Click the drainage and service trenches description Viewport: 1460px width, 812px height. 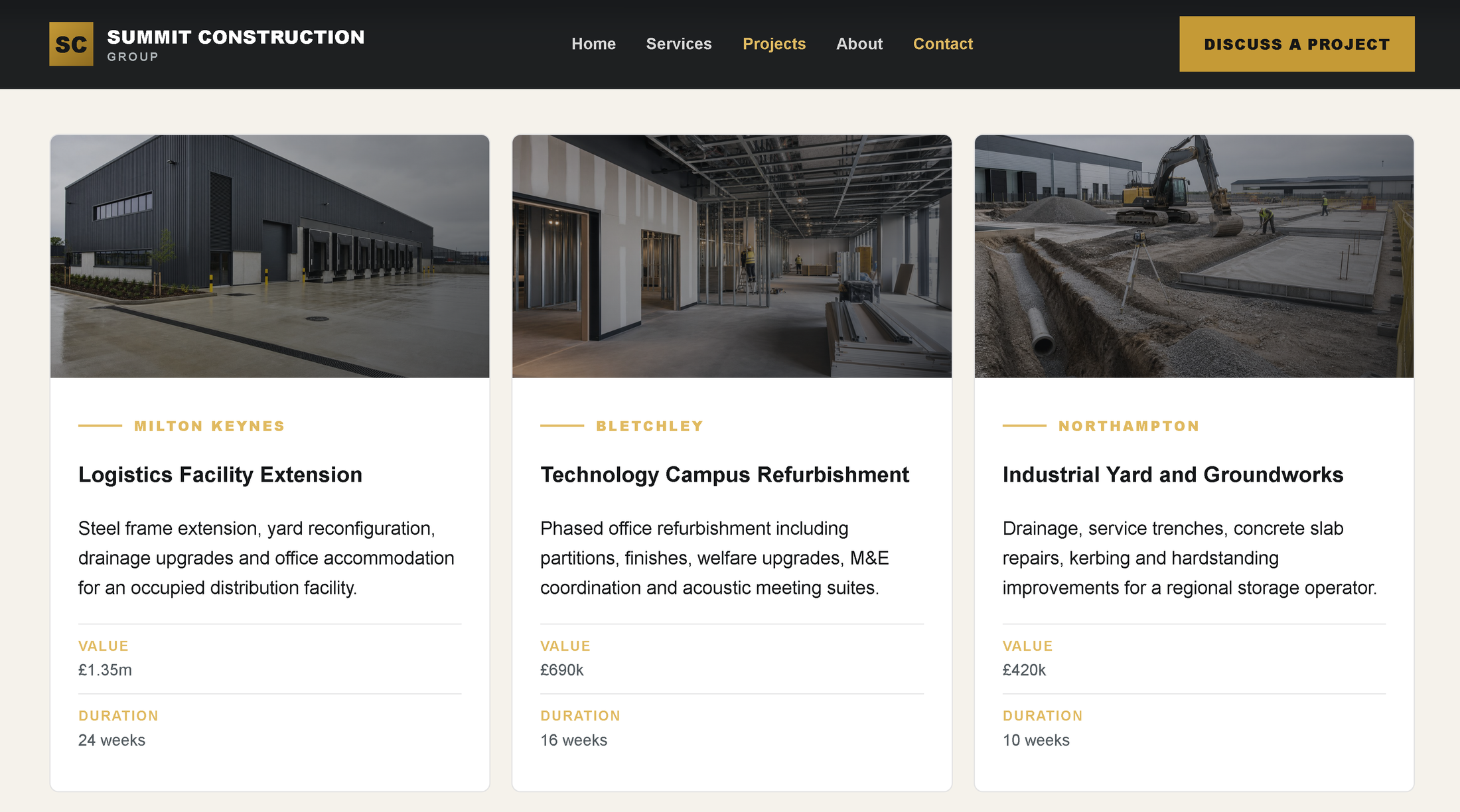point(1190,558)
